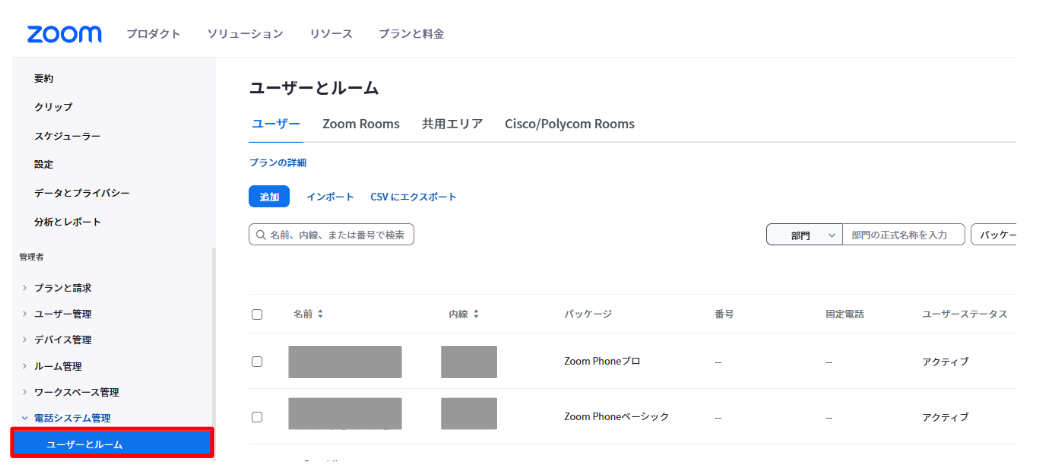Click the パッケージ column header
Viewport: 1047px width, 474px height.
coord(588,314)
